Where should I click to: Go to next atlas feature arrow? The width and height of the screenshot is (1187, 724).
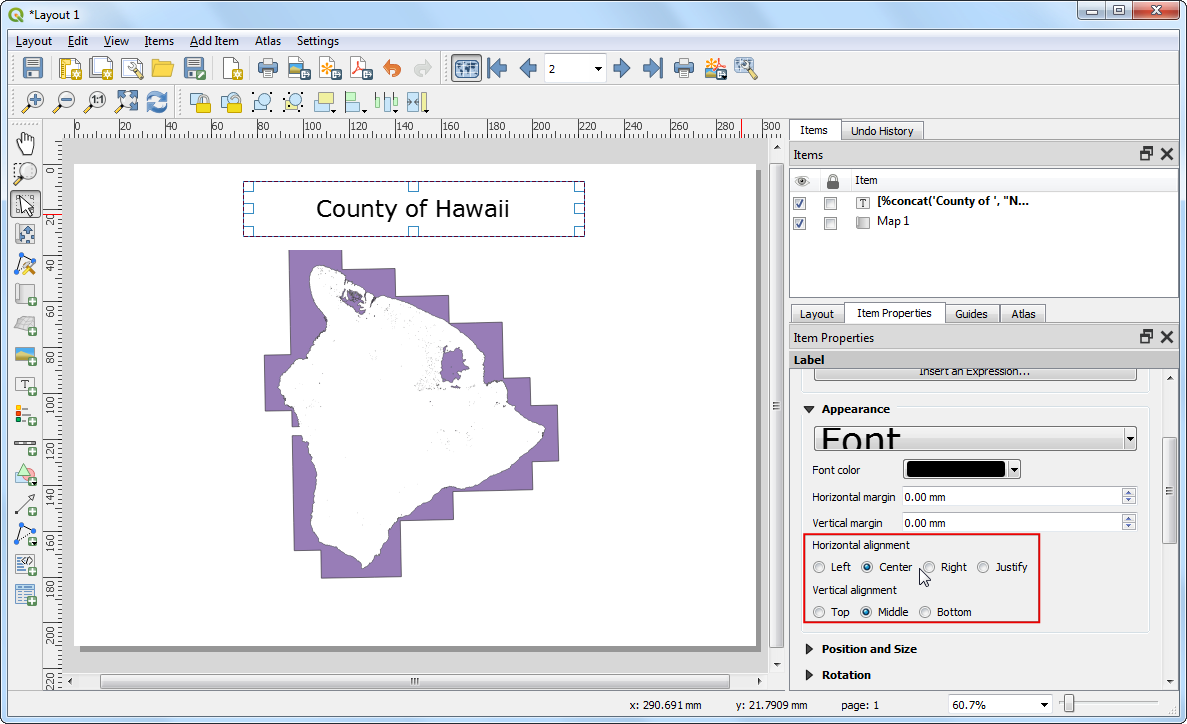(622, 68)
